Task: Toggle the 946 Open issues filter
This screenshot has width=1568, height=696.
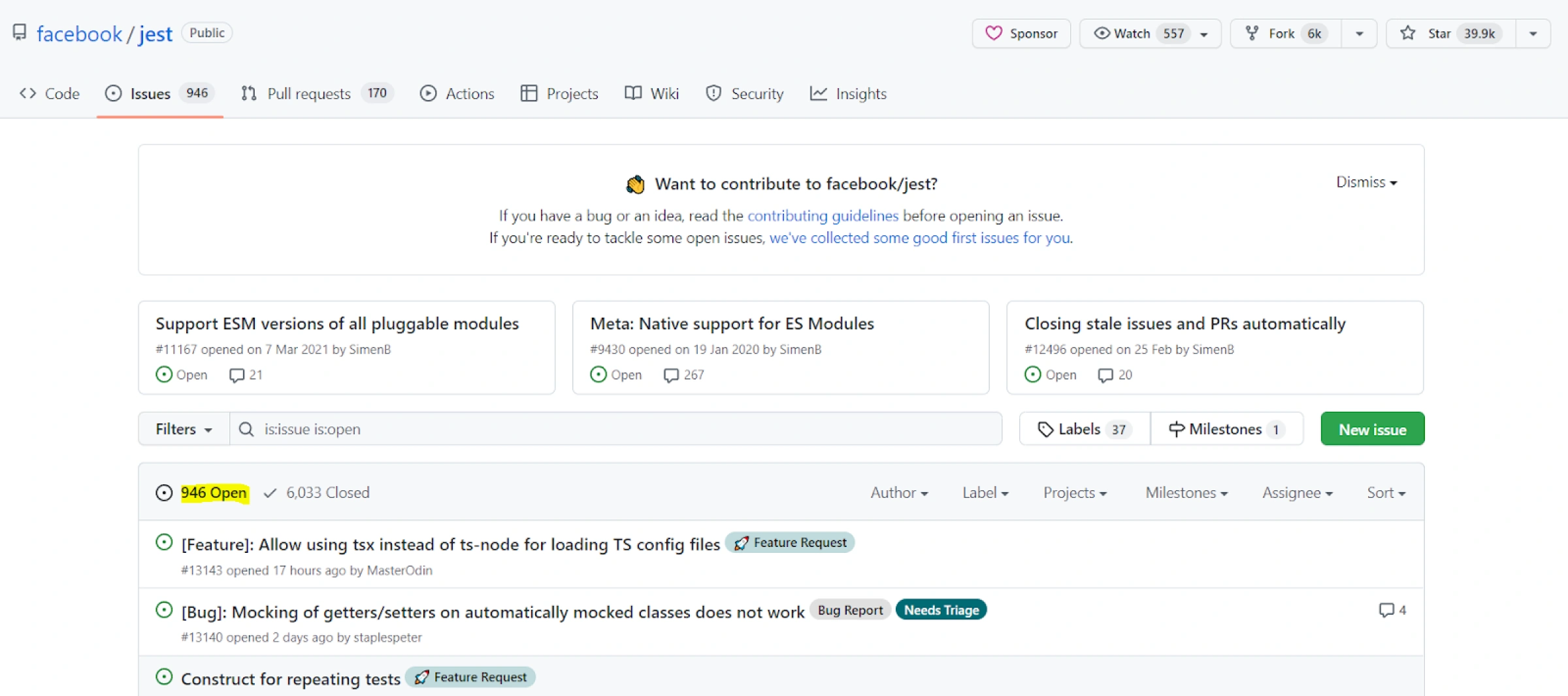Action: 213,493
